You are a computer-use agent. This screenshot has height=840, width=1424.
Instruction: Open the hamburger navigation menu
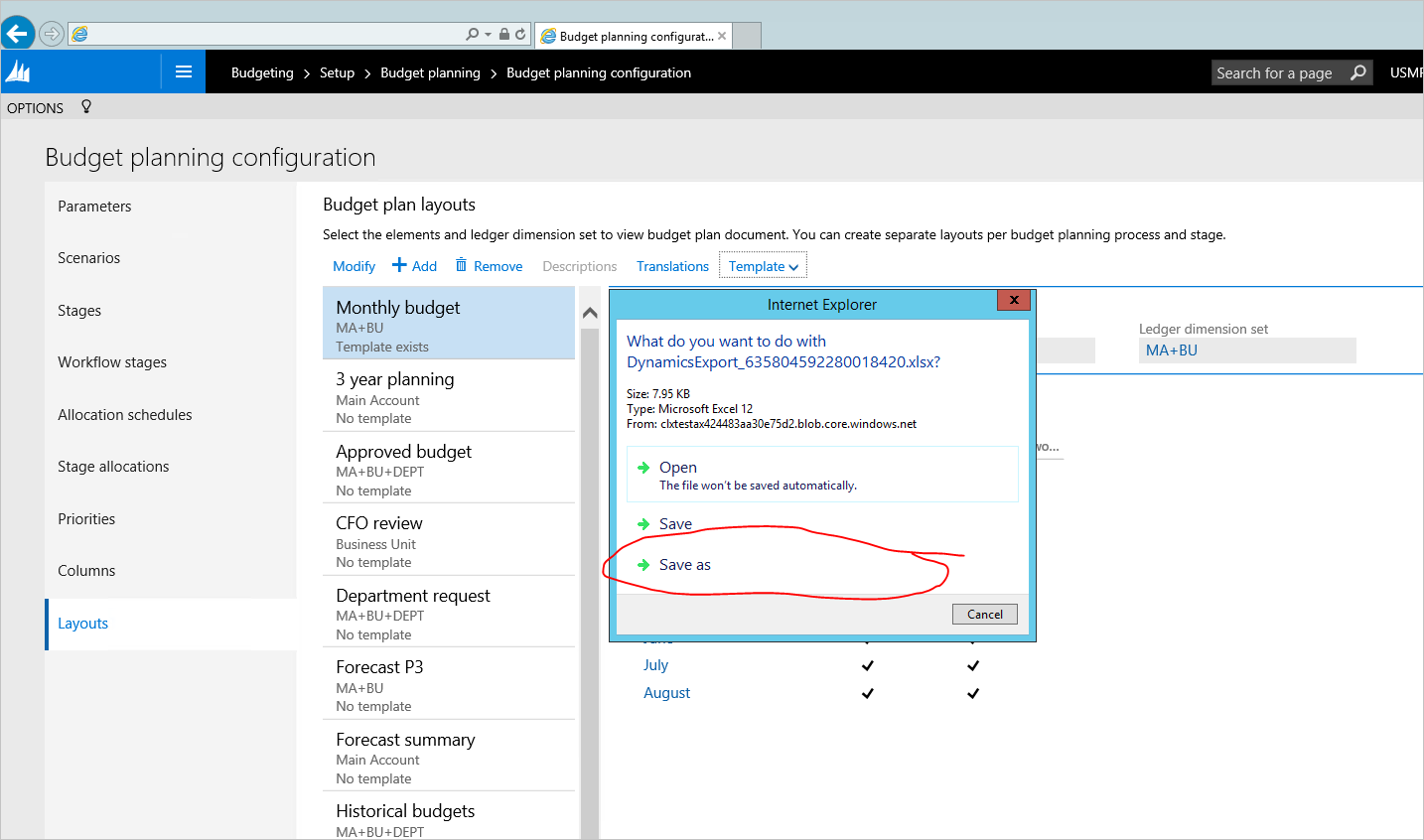click(x=184, y=71)
